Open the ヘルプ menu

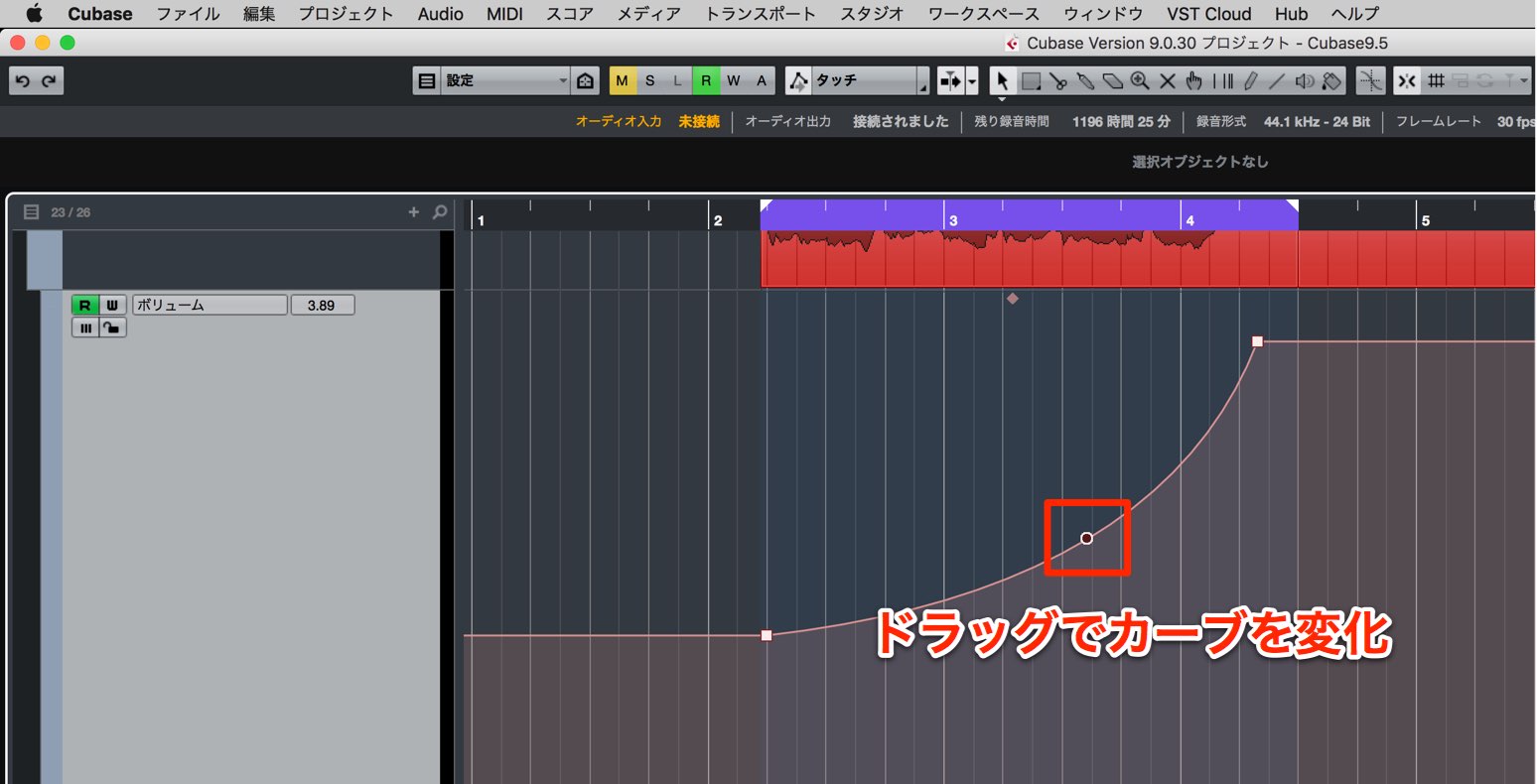tap(1355, 14)
